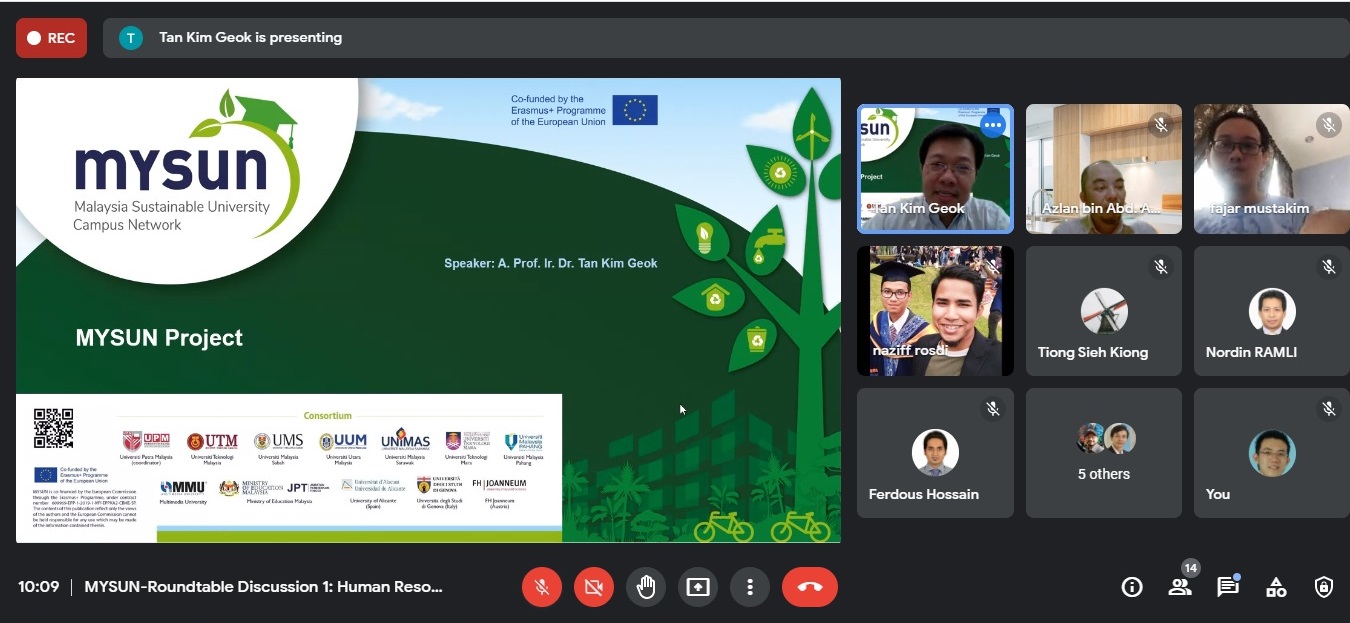Click the FH Joanneum logo
Image resolution: width=1350 pixels, height=623 pixels.
coord(499,485)
